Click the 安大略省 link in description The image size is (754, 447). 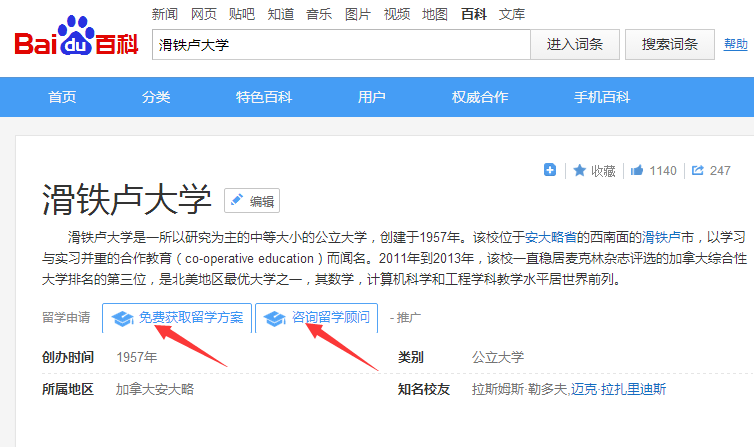[x=551, y=237]
